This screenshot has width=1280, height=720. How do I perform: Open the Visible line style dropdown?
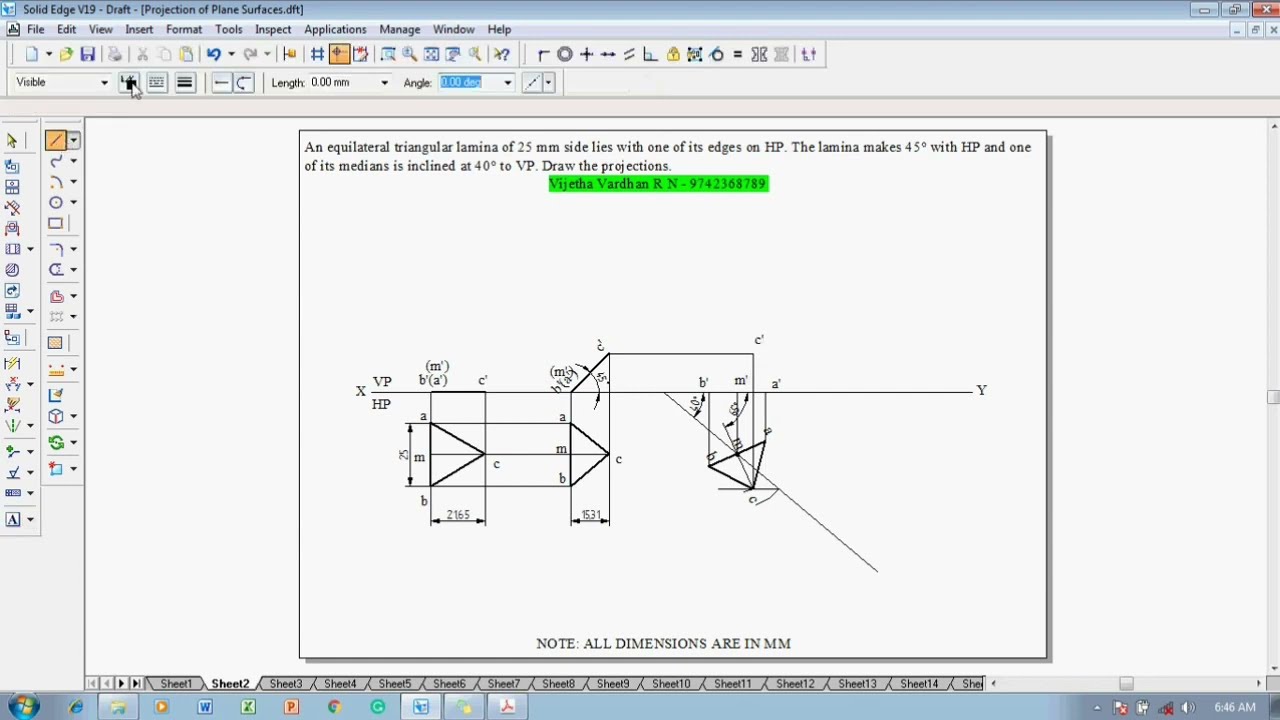coord(104,83)
